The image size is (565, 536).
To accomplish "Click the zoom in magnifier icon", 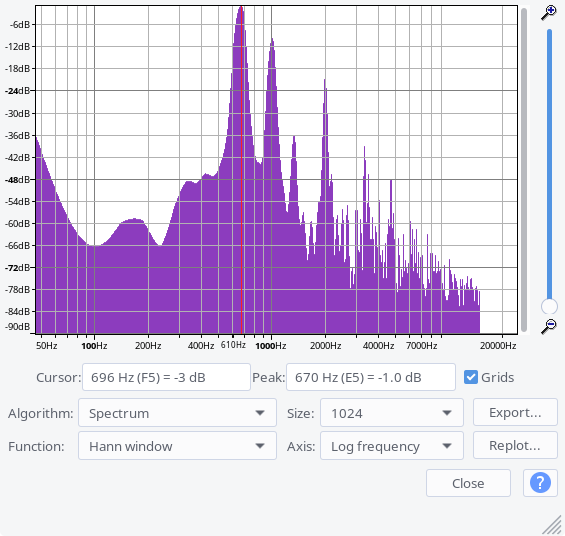I will pos(549,13).
